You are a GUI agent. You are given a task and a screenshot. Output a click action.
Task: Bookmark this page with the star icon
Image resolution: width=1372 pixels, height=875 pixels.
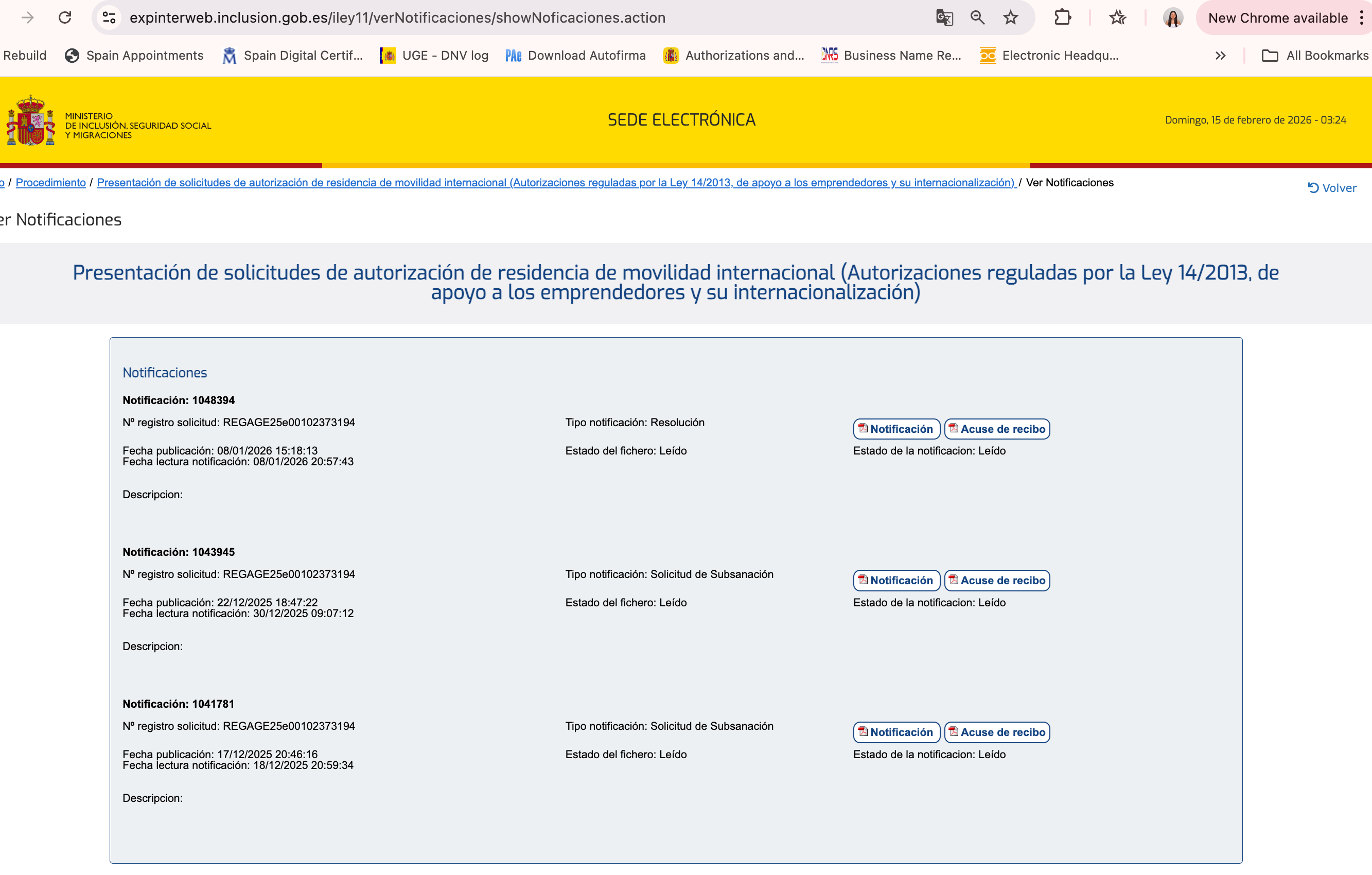tap(1011, 17)
